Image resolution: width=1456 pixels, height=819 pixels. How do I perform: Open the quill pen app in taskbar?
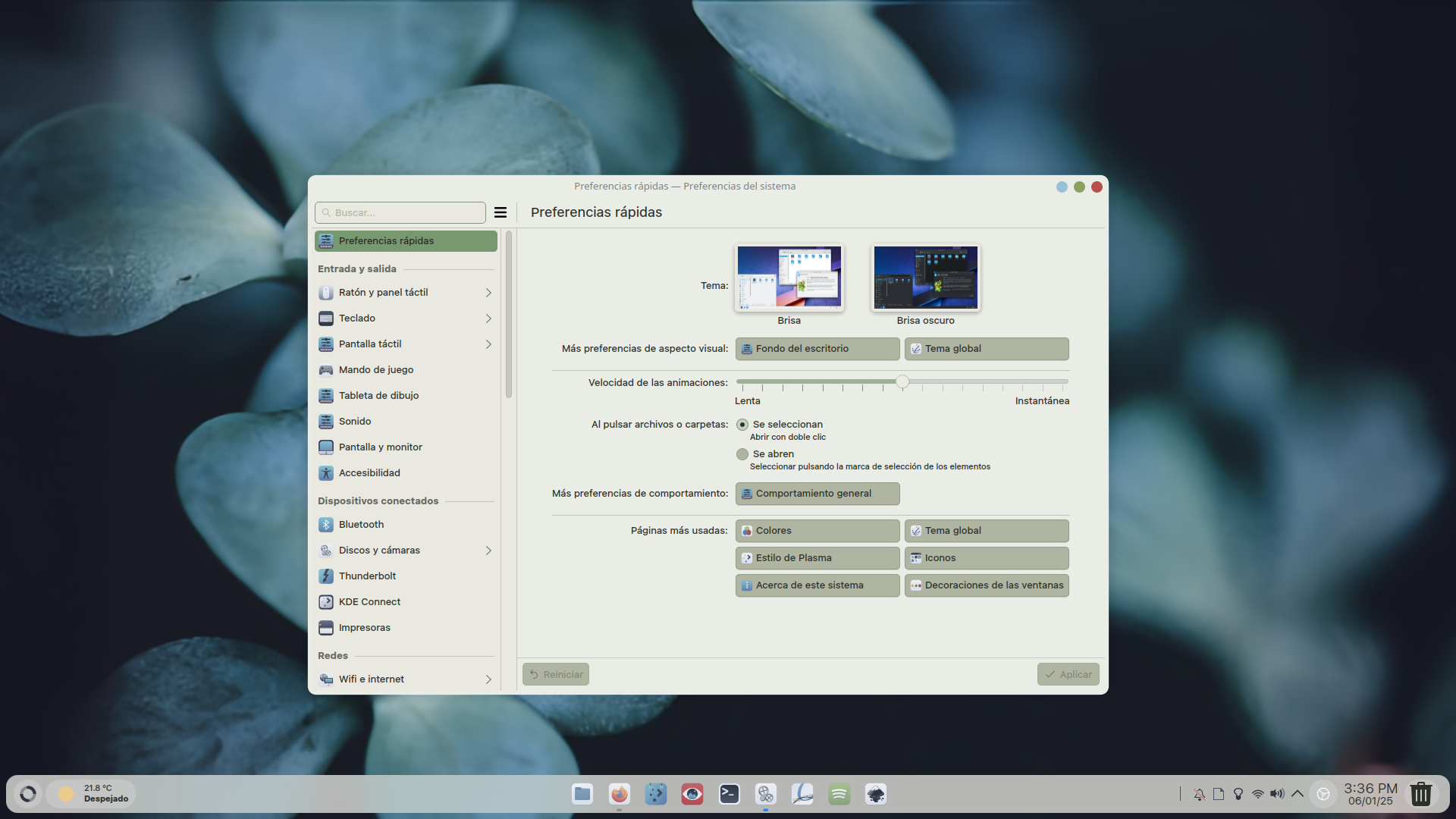802,794
